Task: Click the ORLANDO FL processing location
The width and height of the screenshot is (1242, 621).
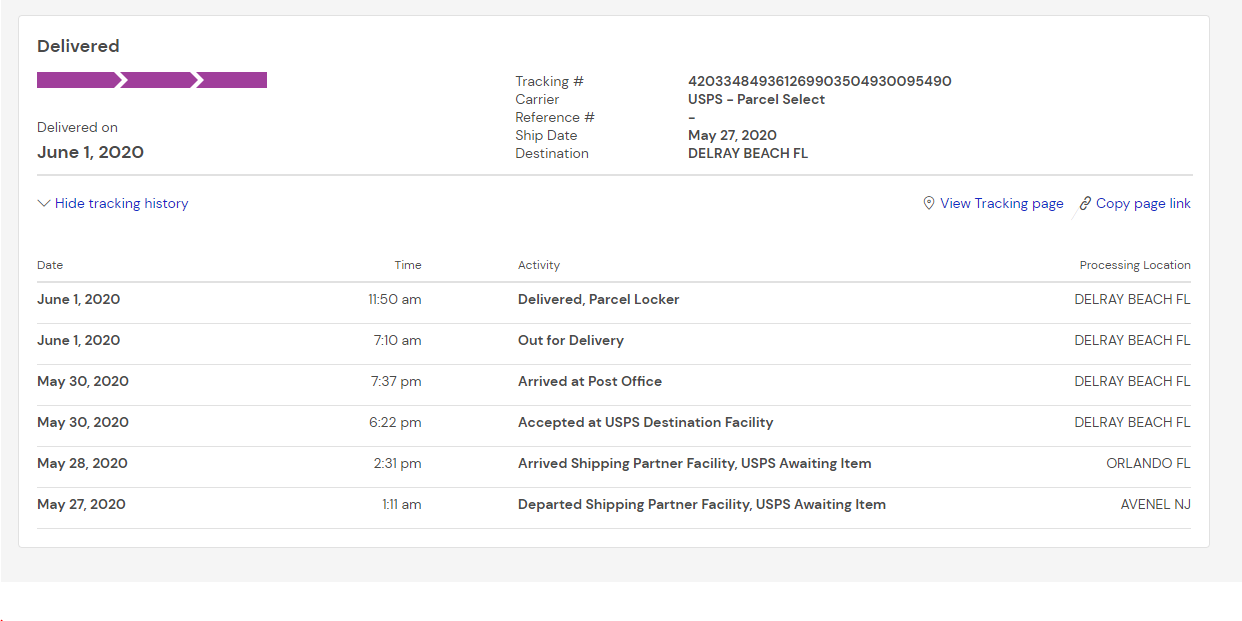Action: 1148,463
